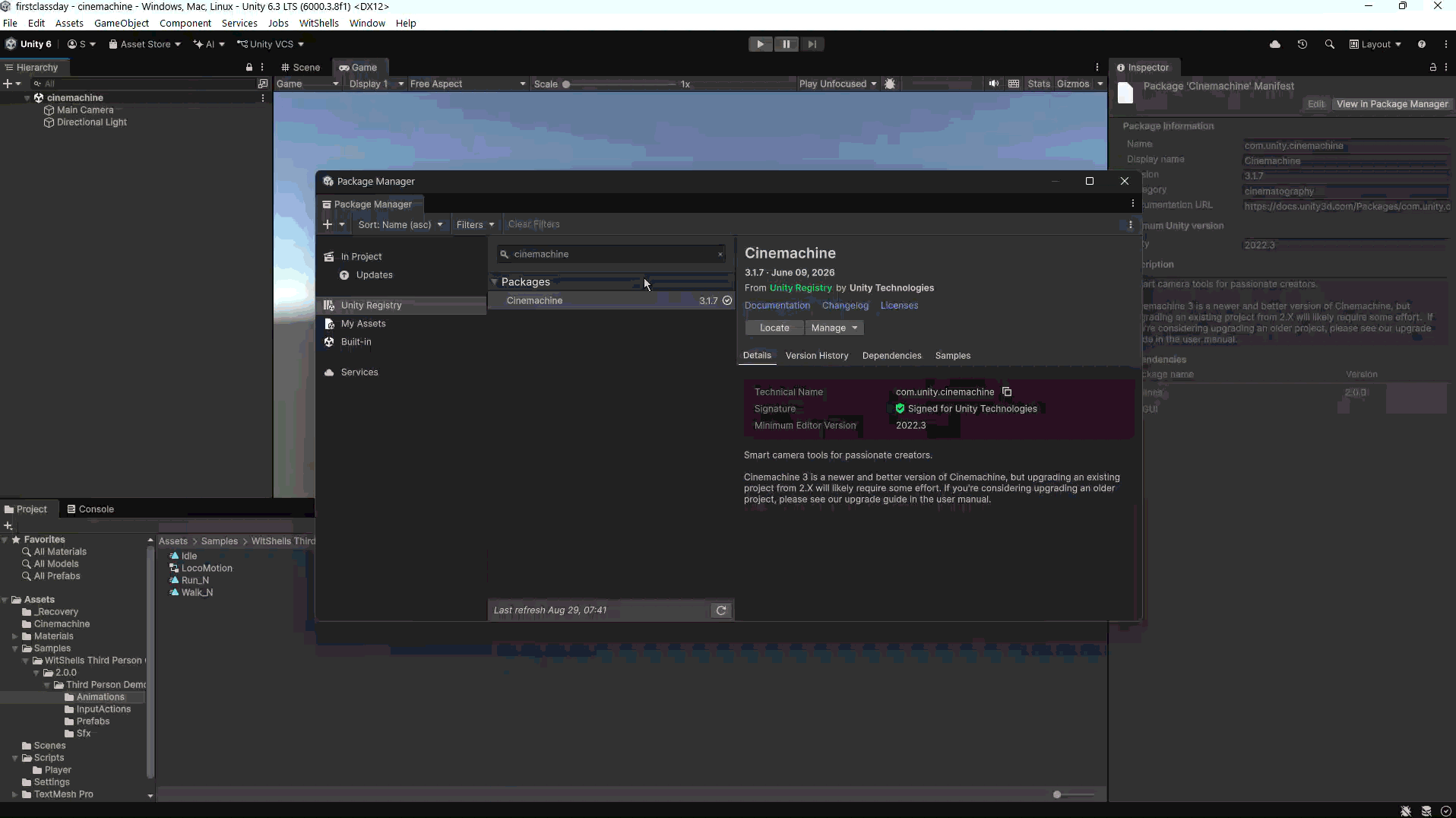Open the Filters dropdown

(x=475, y=224)
